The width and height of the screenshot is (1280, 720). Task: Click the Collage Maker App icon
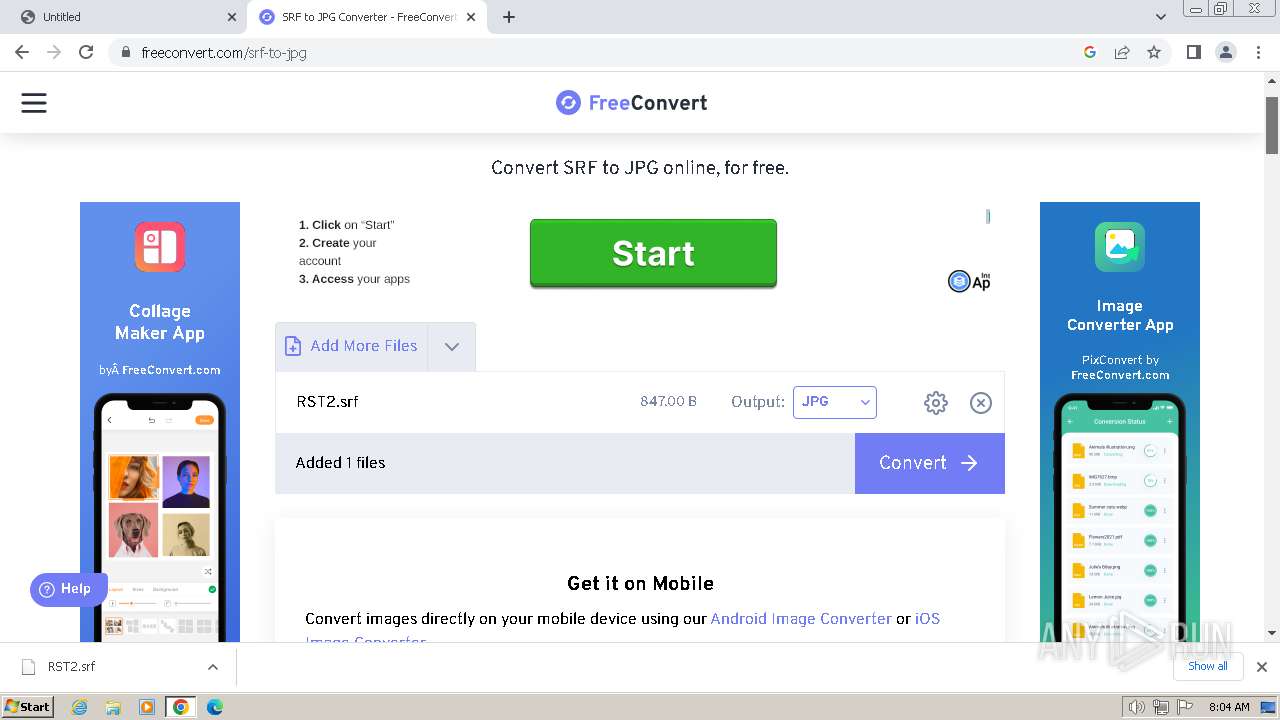160,247
